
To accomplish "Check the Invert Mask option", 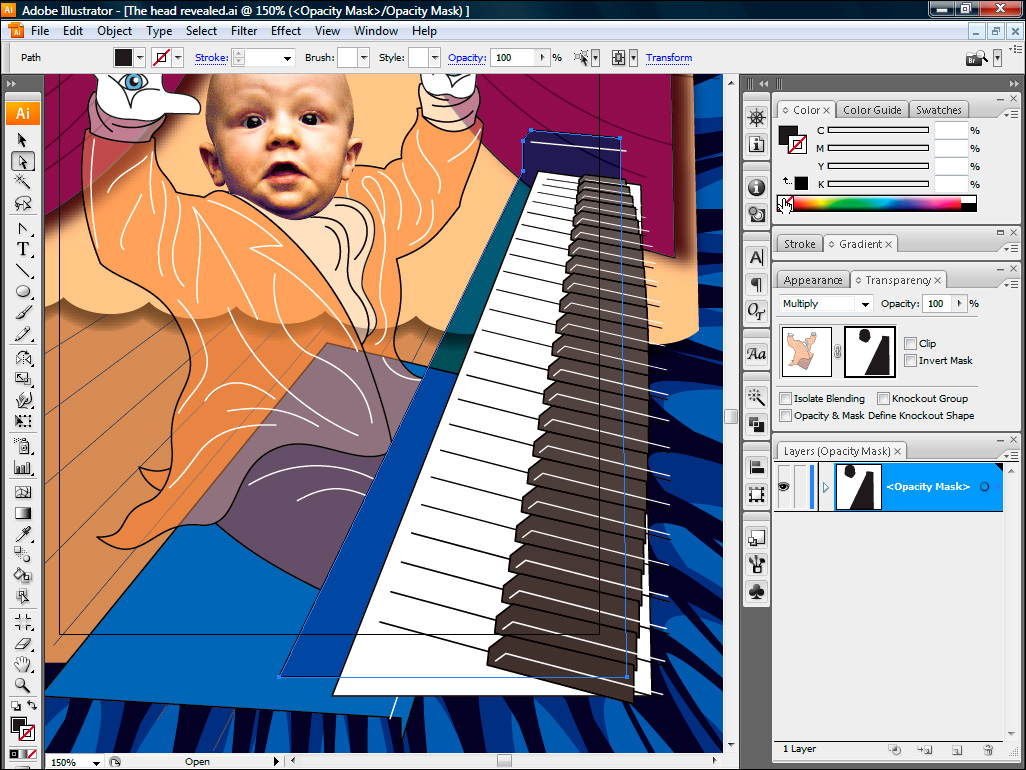I will [910, 360].
